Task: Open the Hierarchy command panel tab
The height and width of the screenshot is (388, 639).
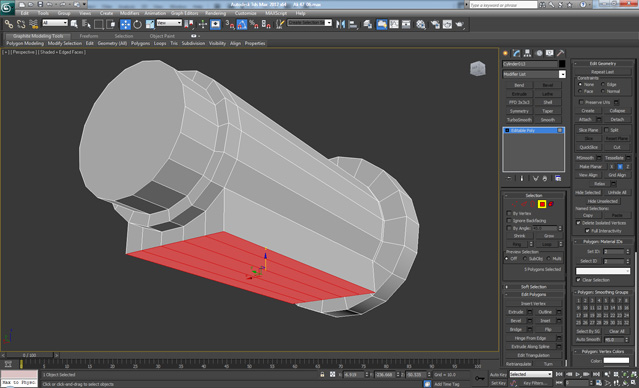Action: (528, 53)
